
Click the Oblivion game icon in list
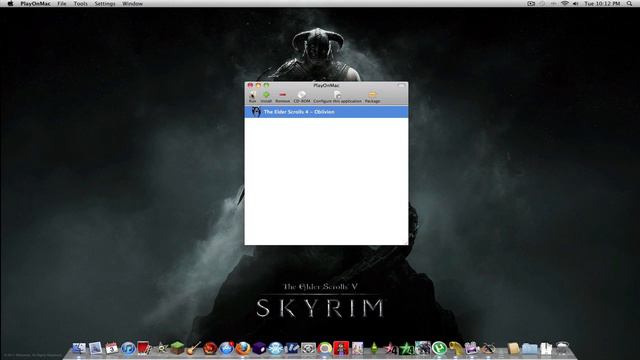tap(256, 112)
